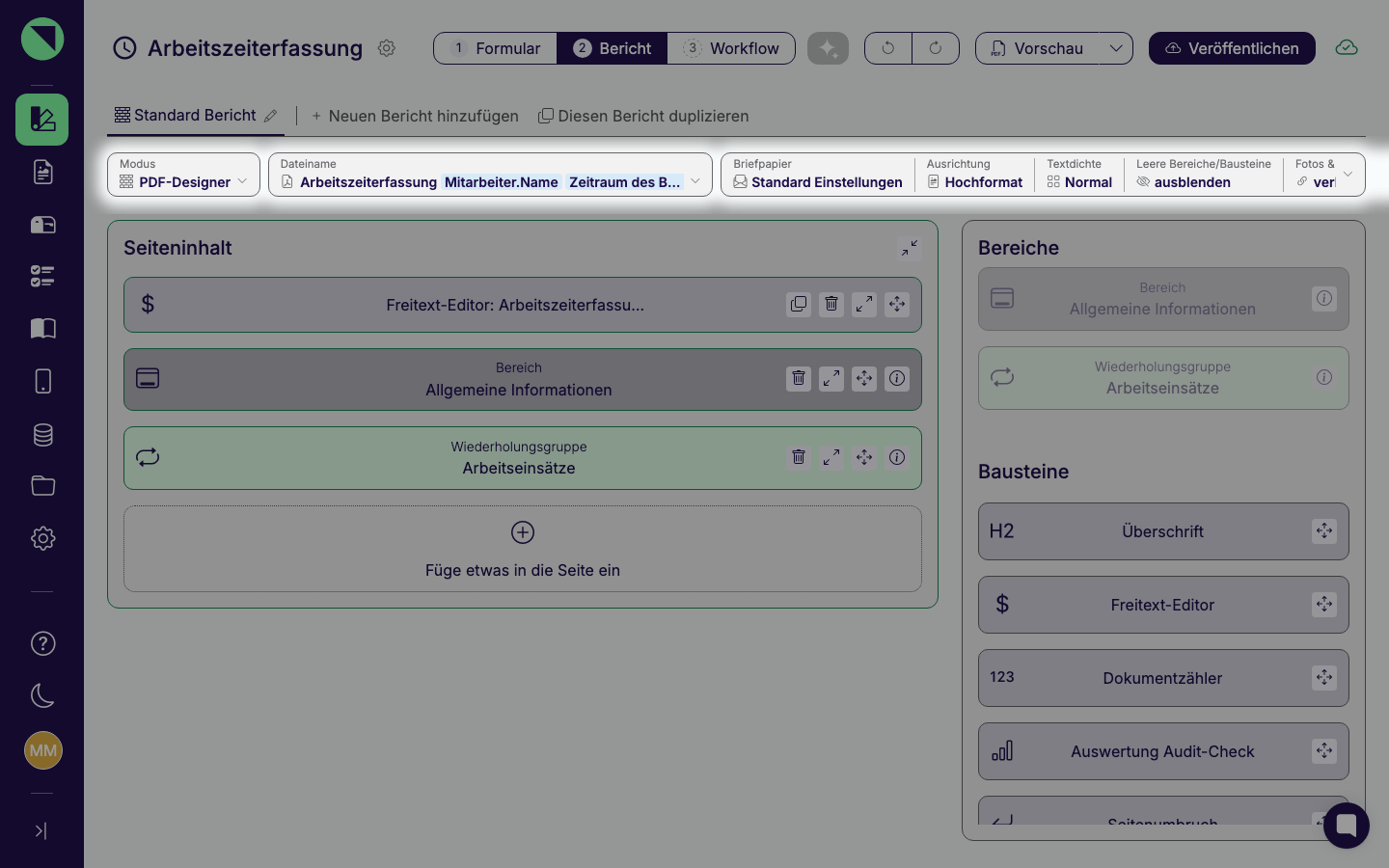This screenshot has width=1389, height=868.
Task: Expand the Vorschau dropdown arrow
Action: click(x=1116, y=48)
